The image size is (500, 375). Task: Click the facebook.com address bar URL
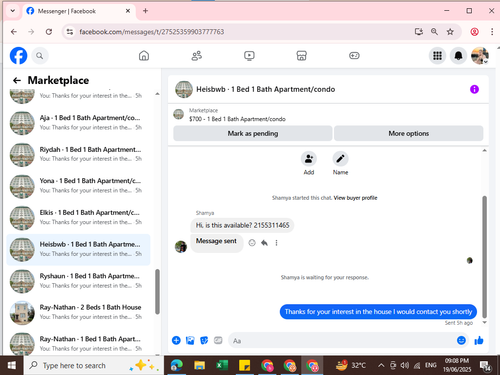[152, 32]
